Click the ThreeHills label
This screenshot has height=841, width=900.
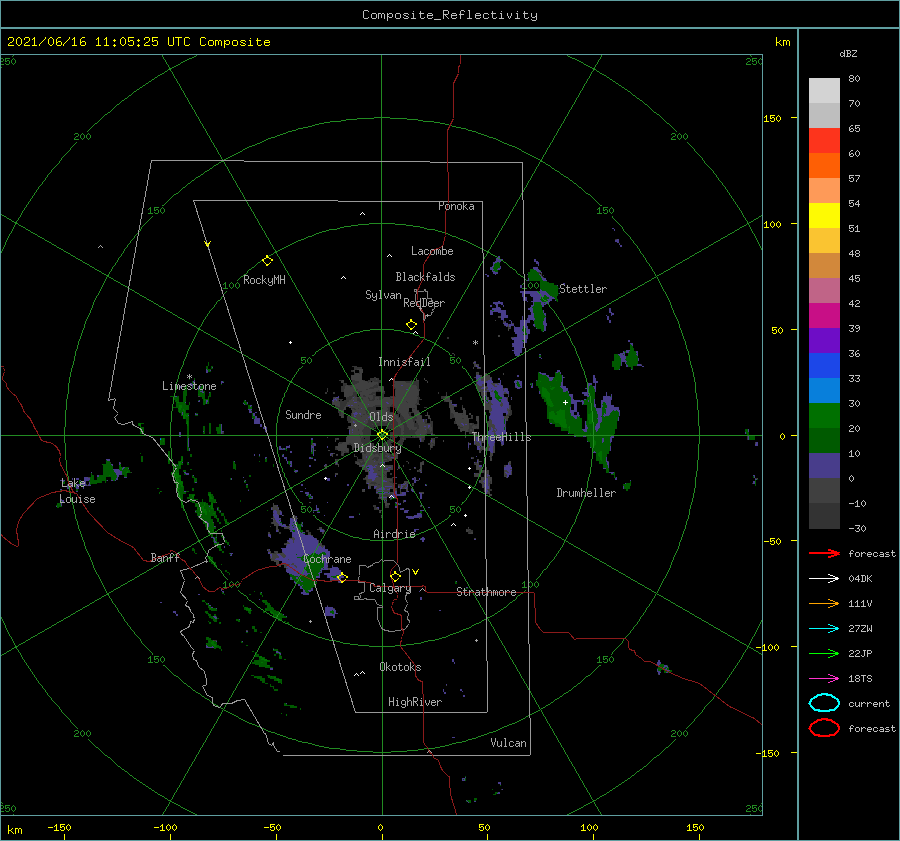click(x=502, y=437)
